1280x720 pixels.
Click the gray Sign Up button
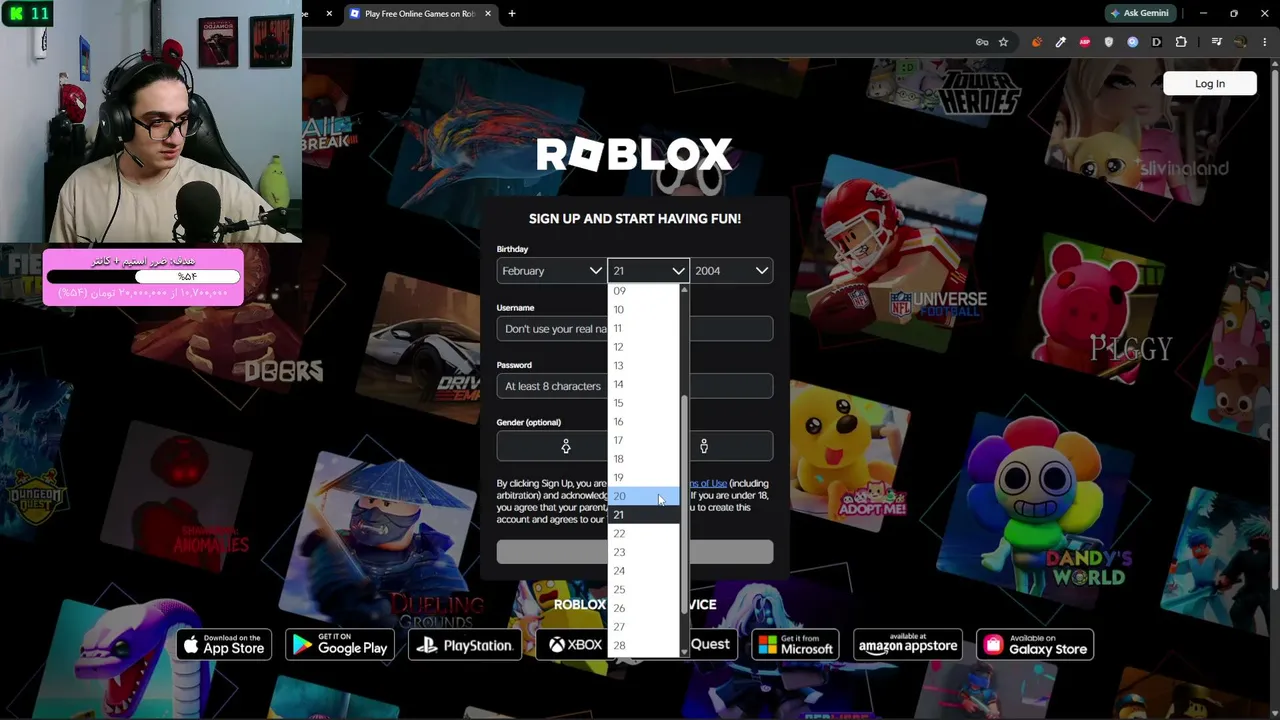635,552
